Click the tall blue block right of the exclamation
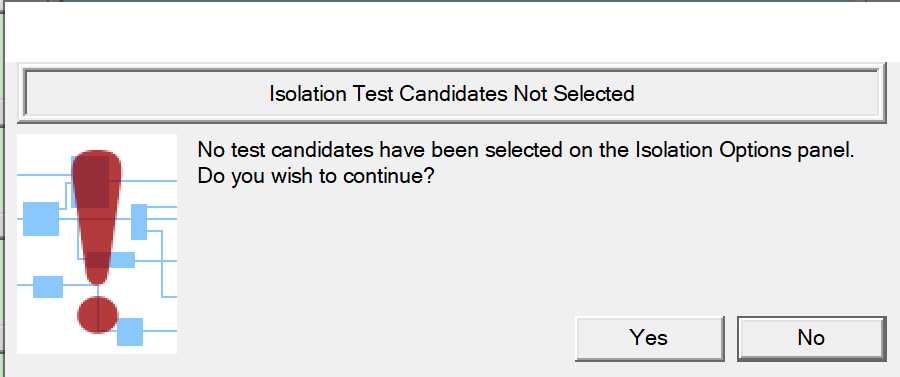900x377 pixels. click(139, 221)
